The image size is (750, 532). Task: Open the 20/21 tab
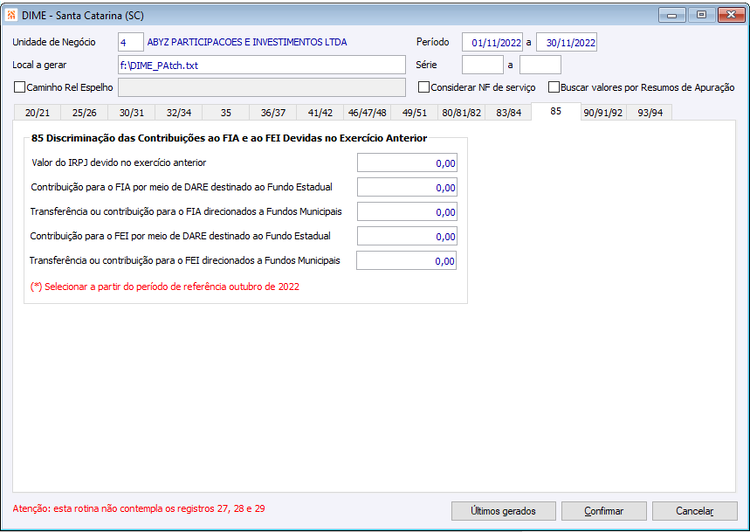pyautogui.click(x=37, y=112)
